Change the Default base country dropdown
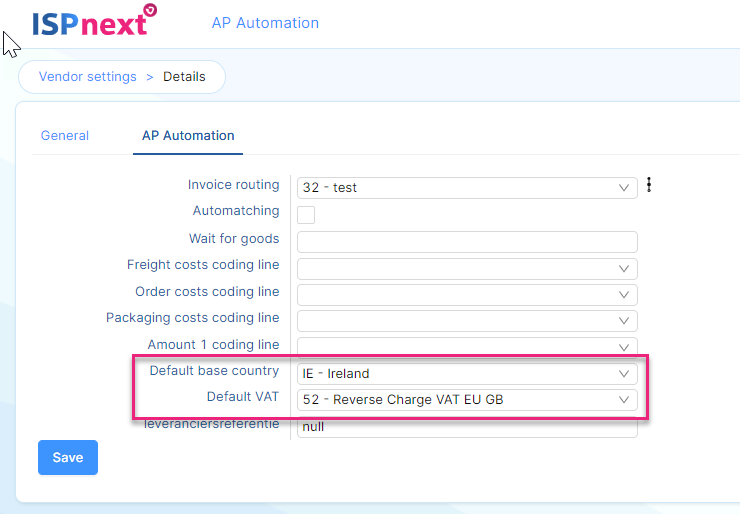The height and width of the screenshot is (514, 740). coord(467,373)
